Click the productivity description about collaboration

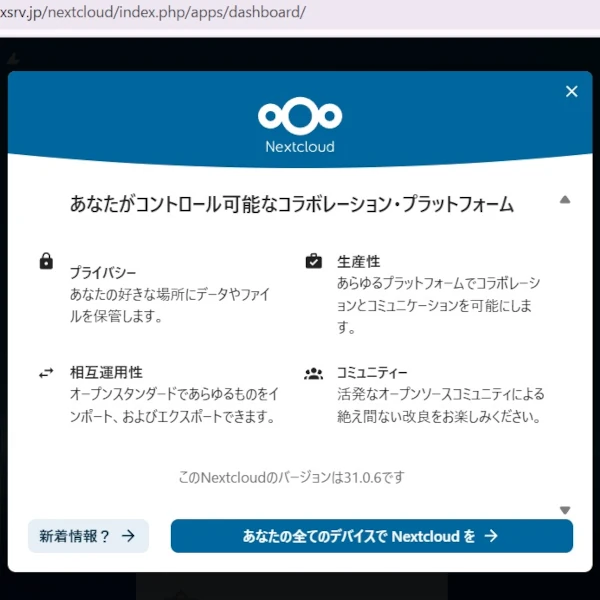coord(439,305)
